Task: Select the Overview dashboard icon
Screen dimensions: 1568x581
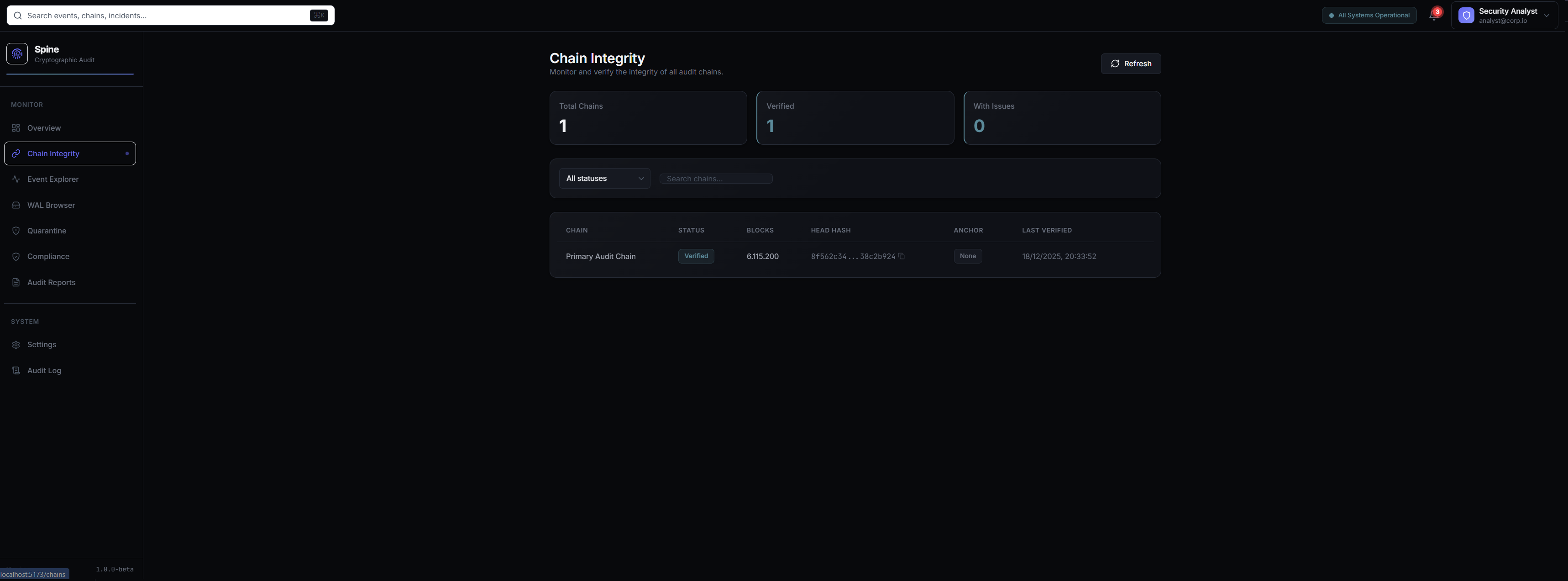Action: pyautogui.click(x=16, y=128)
